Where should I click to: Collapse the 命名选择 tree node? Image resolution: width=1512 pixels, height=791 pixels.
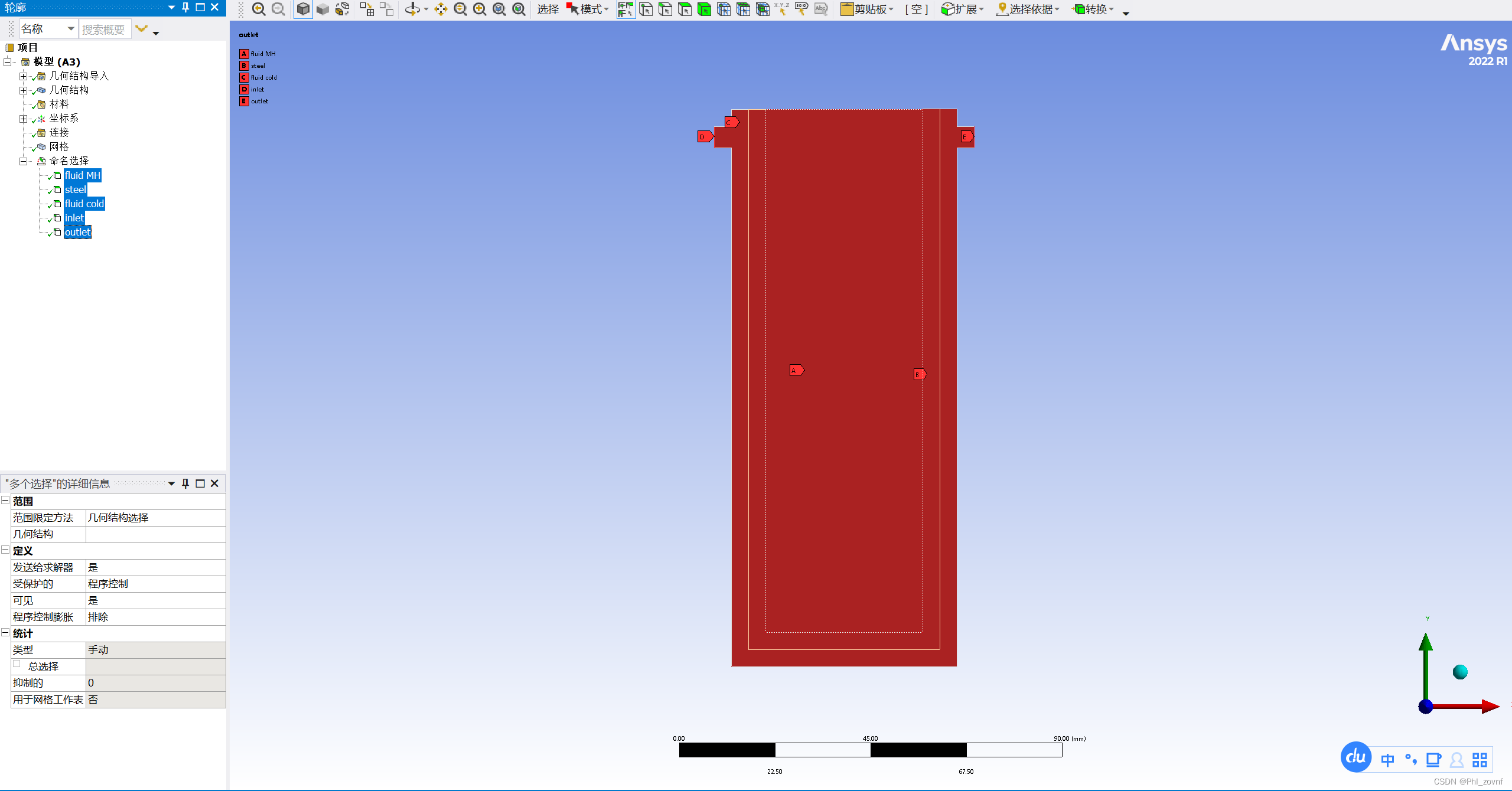pyautogui.click(x=24, y=161)
